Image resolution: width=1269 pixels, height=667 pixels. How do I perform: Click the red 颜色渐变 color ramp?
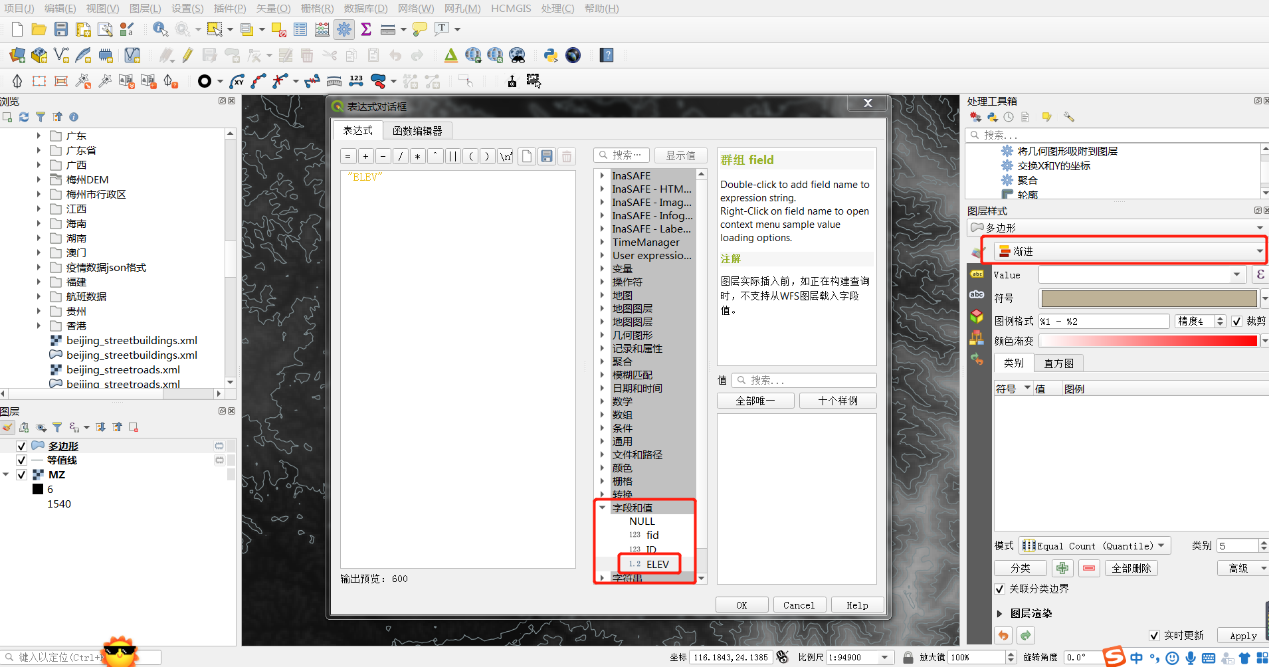1146,341
